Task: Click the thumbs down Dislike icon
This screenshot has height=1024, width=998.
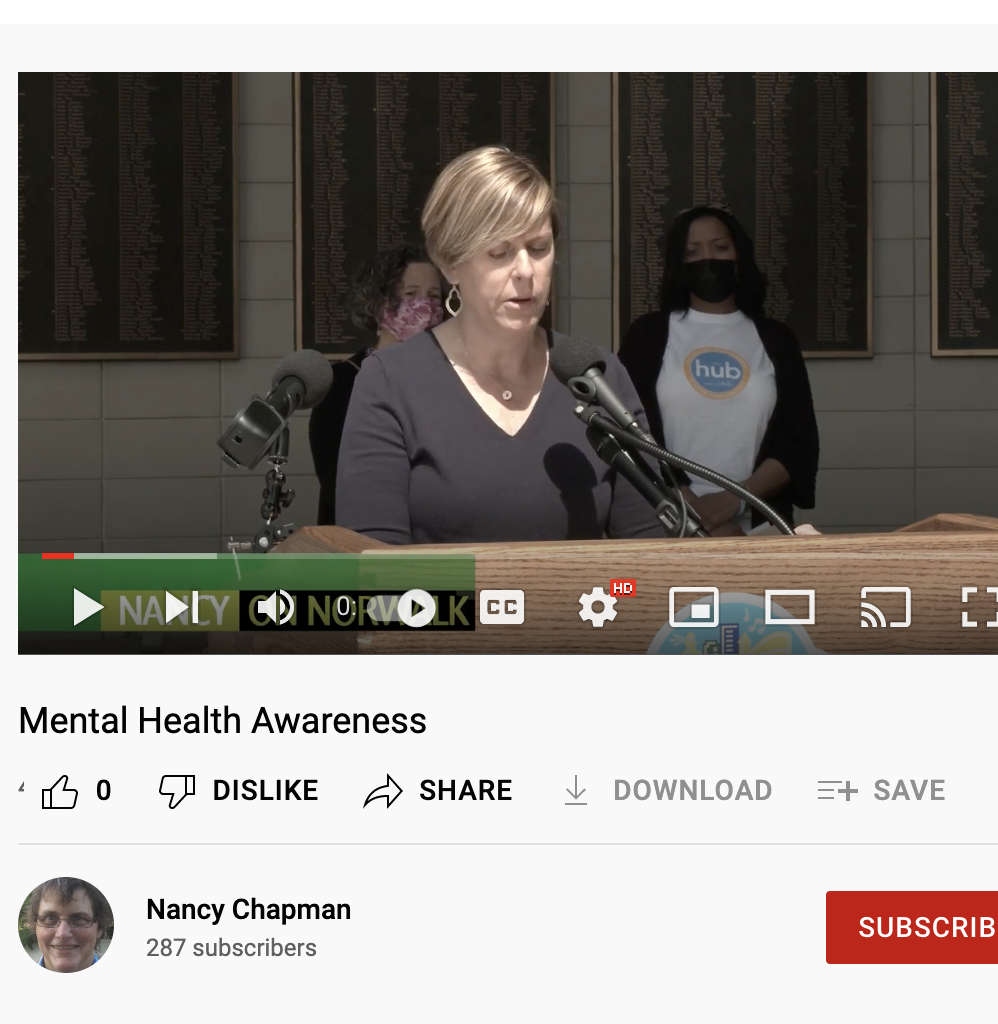Action: (177, 791)
